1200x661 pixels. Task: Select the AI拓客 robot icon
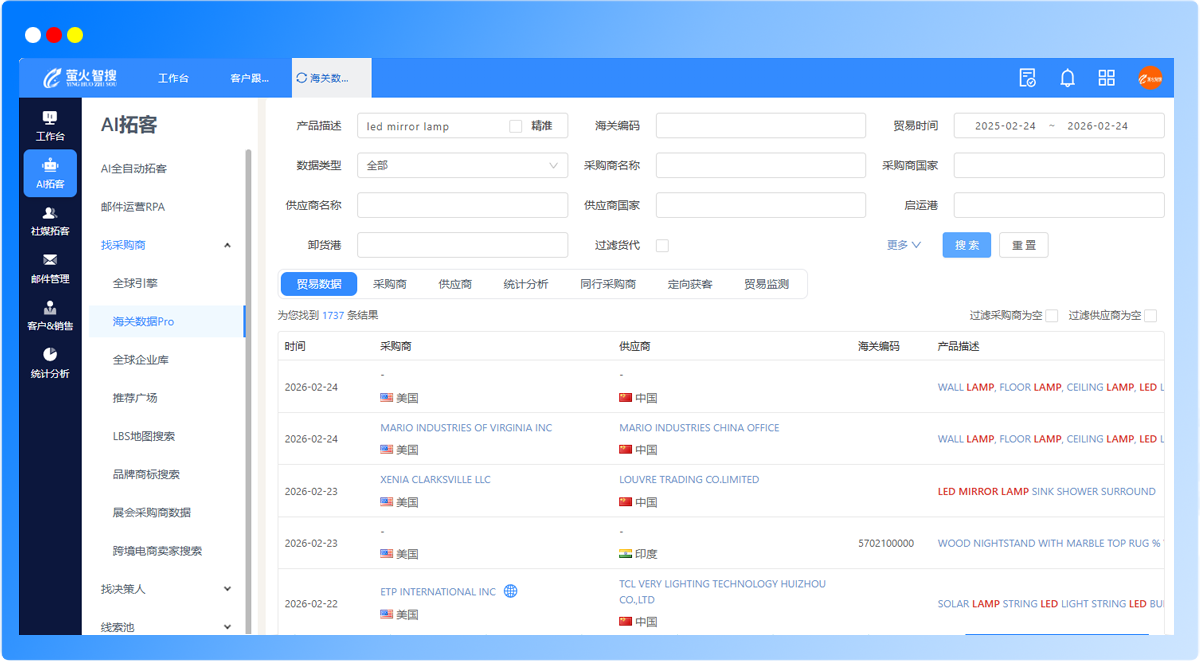point(50,172)
